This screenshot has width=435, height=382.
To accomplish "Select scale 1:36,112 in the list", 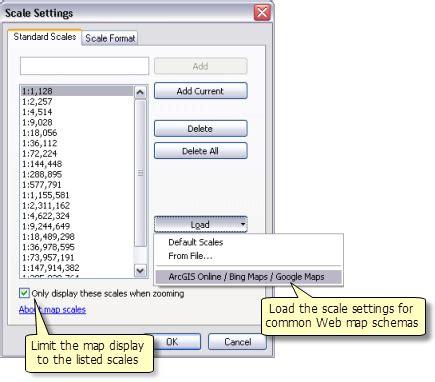I will (77, 143).
